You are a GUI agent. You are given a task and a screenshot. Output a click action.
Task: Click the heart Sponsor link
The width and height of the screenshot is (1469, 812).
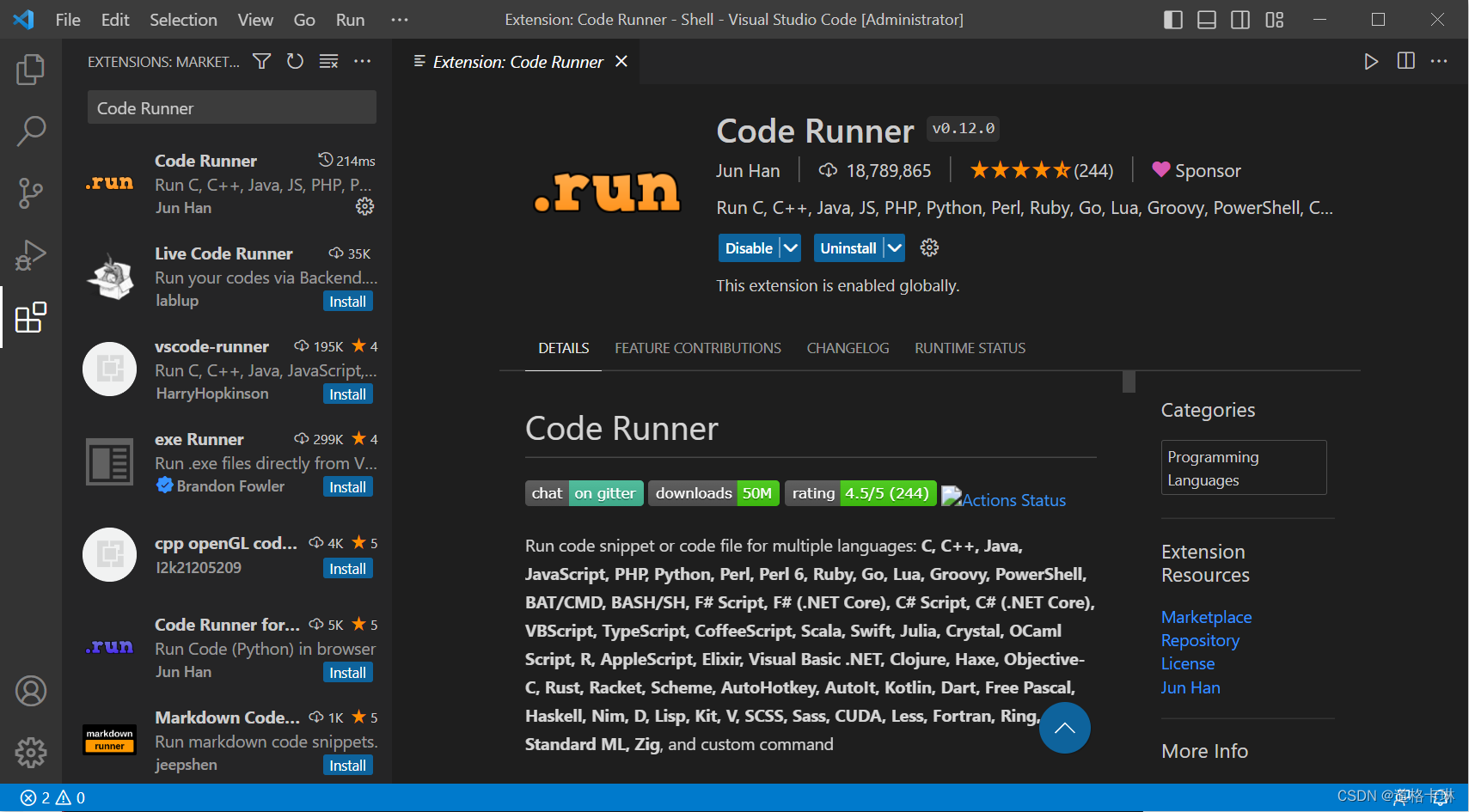(x=1197, y=171)
